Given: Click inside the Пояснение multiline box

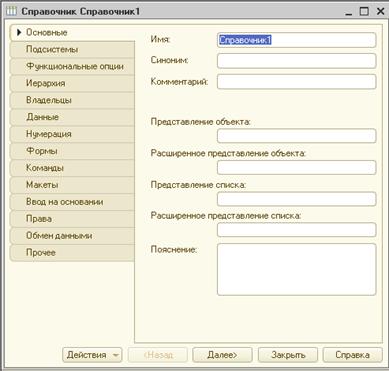Looking at the screenshot, I should coord(296,269).
